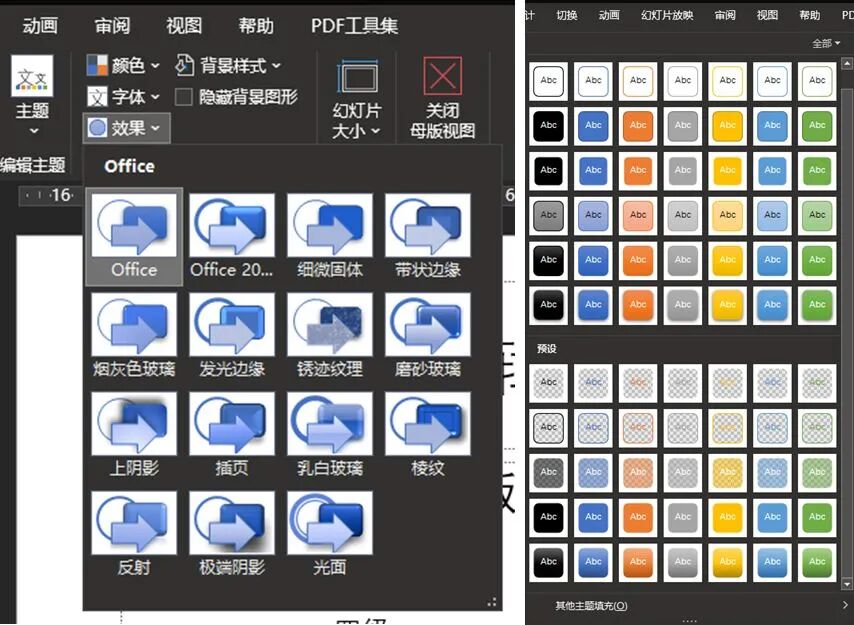Open the 动画 tab in left ribbon
The width and height of the screenshot is (854, 625).
click(x=40, y=26)
